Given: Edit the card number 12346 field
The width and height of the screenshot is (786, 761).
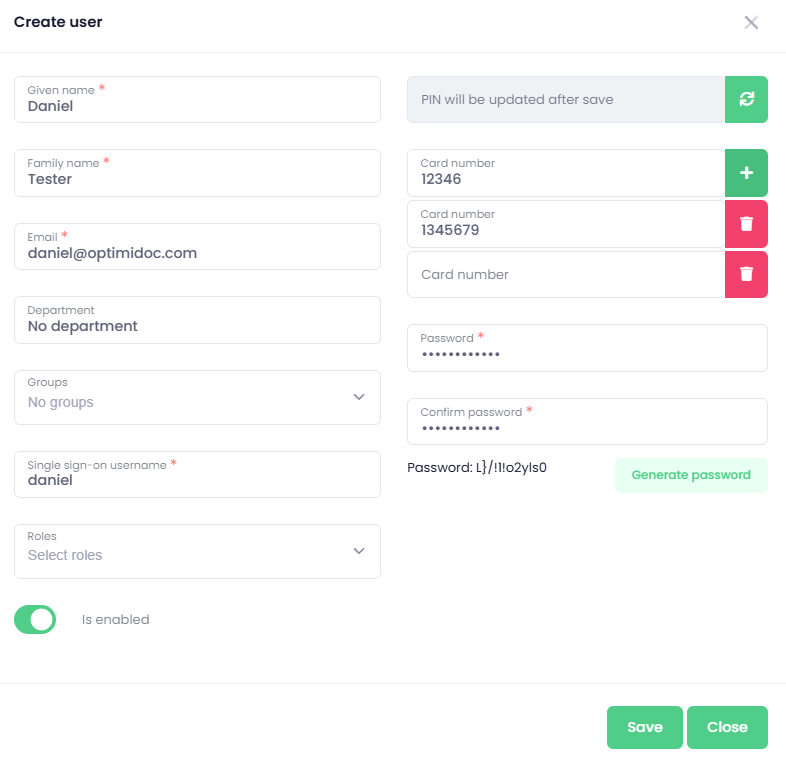Looking at the screenshot, I should click(x=565, y=173).
